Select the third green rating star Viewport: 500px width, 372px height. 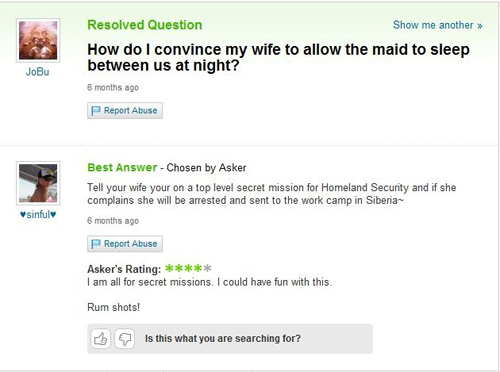(x=189, y=268)
